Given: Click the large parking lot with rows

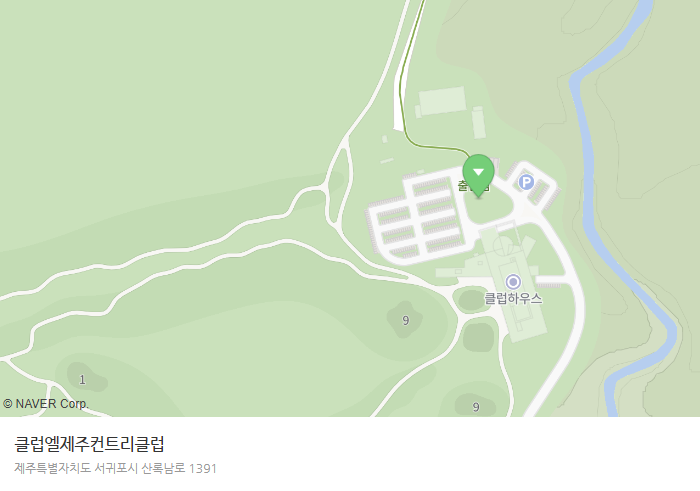Looking at the screenshot, I should coord(415,216).
